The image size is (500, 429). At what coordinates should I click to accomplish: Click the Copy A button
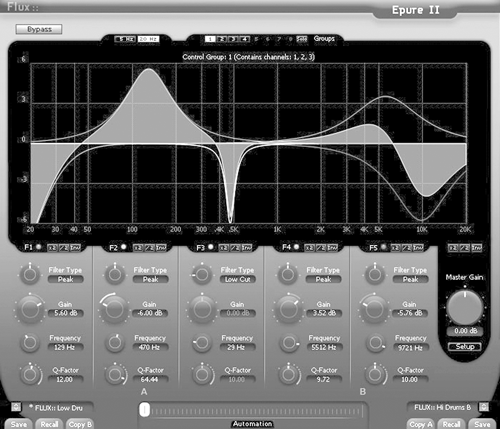421,424
